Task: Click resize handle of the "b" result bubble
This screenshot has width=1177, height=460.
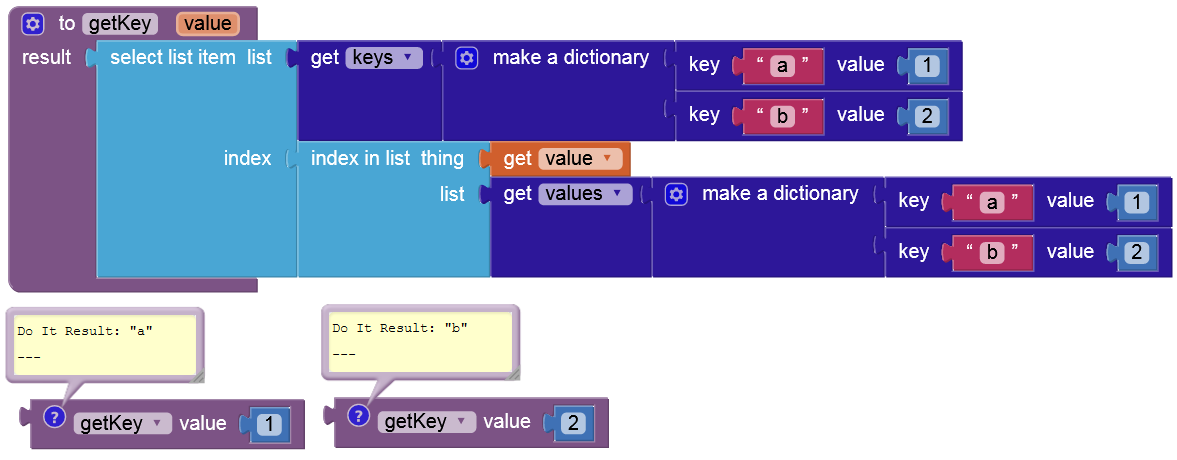Action: coord(513,373)
